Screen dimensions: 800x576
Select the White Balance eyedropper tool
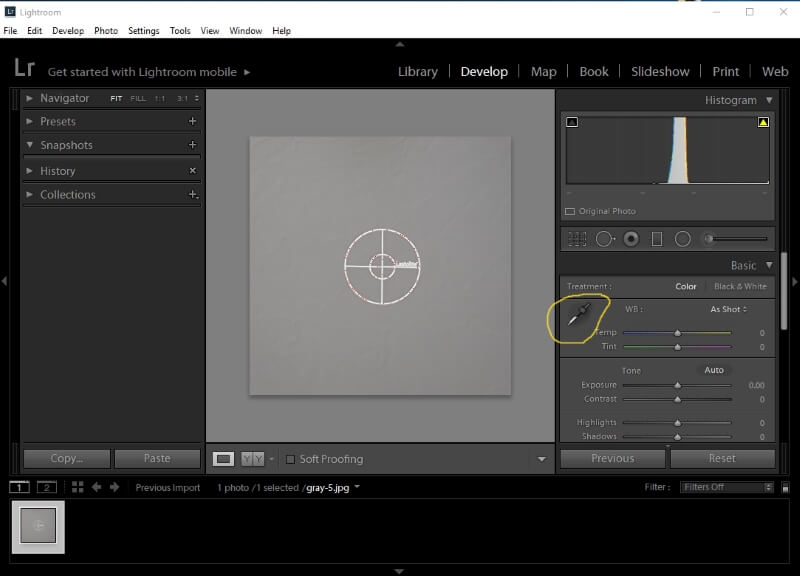(579, 314)
